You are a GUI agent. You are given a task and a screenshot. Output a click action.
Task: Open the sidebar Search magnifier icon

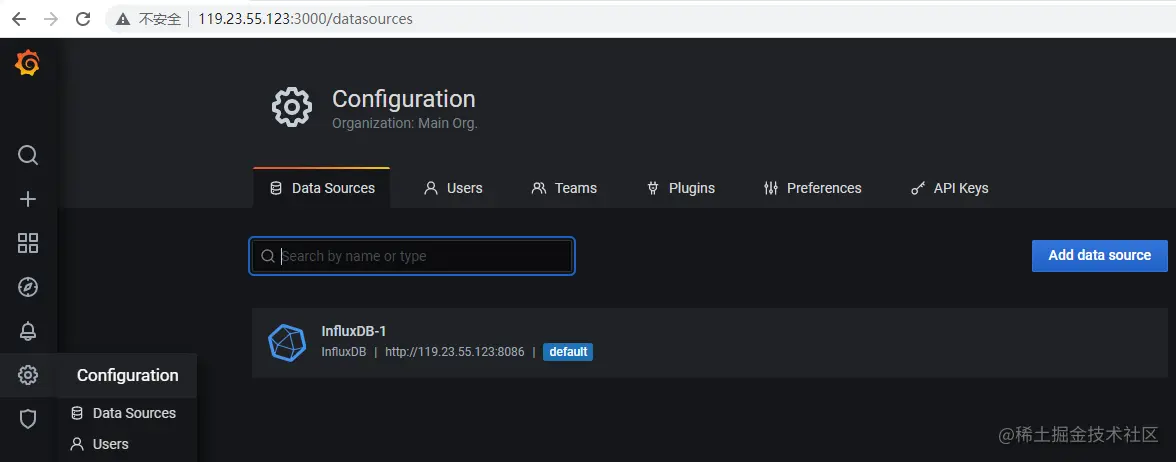[x=28, y=155]
